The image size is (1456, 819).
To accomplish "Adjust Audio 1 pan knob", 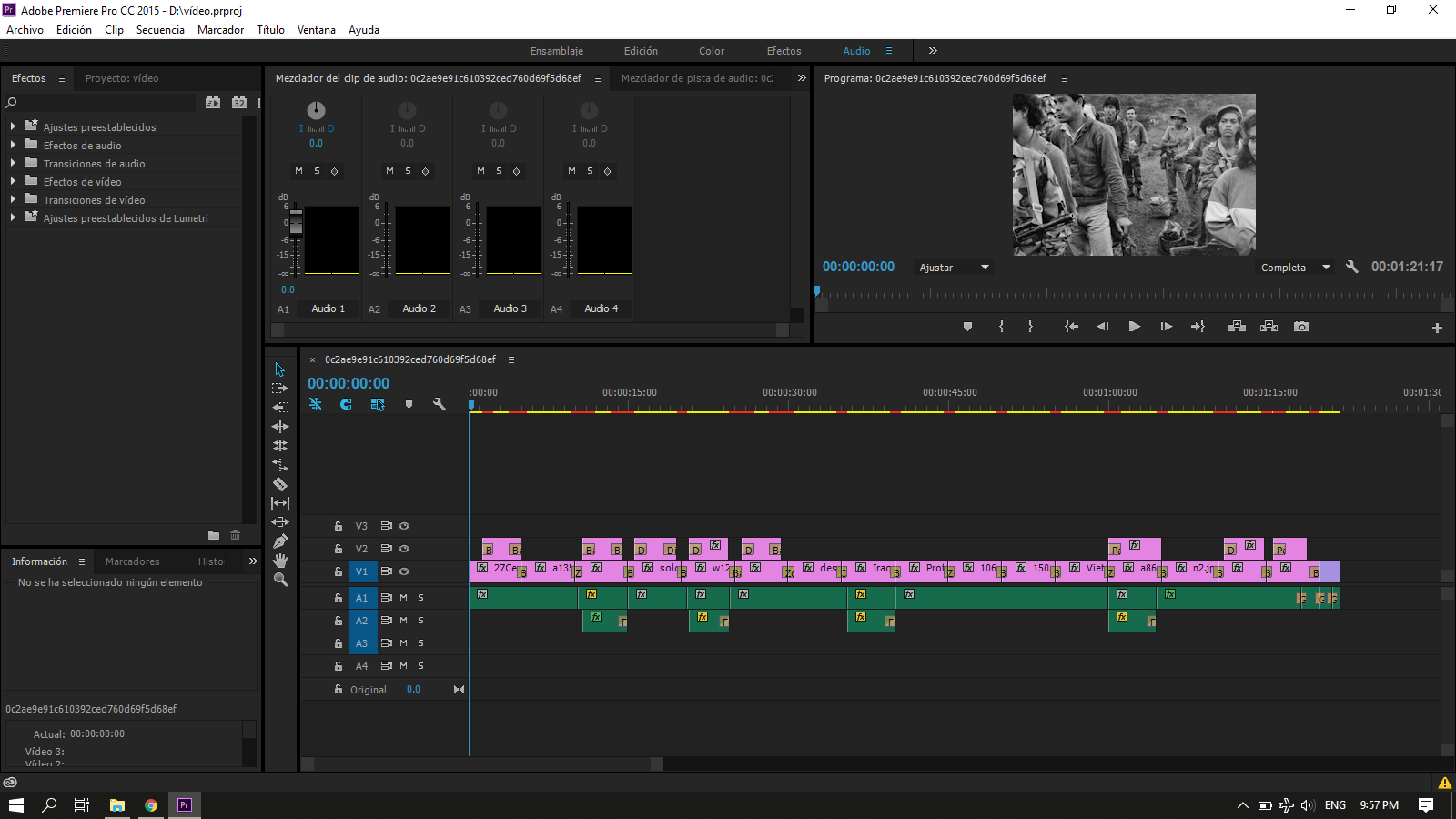I will [x=316, y=111].
